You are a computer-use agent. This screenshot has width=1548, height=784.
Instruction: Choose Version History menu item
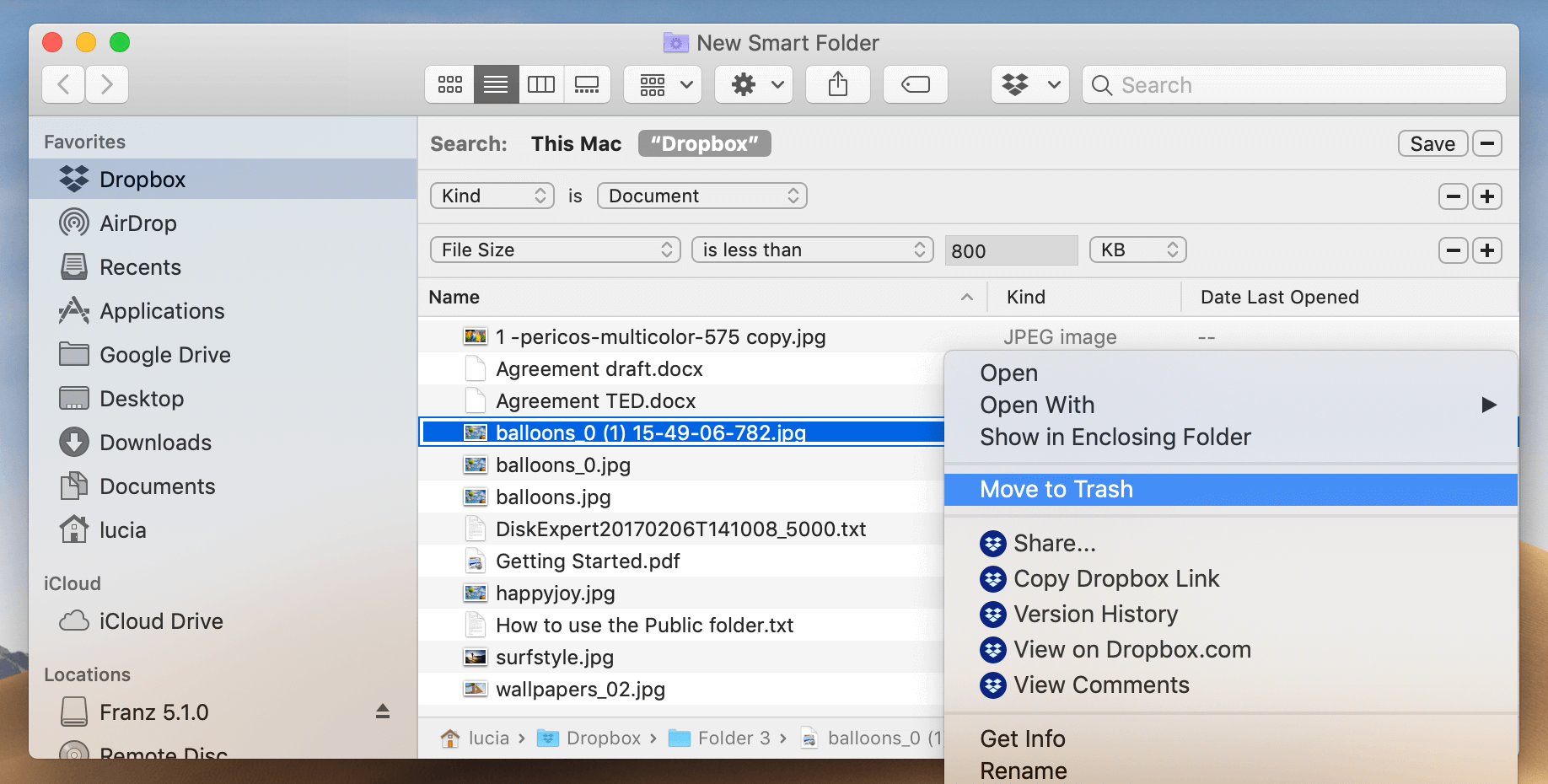[x=1231, y=614]
